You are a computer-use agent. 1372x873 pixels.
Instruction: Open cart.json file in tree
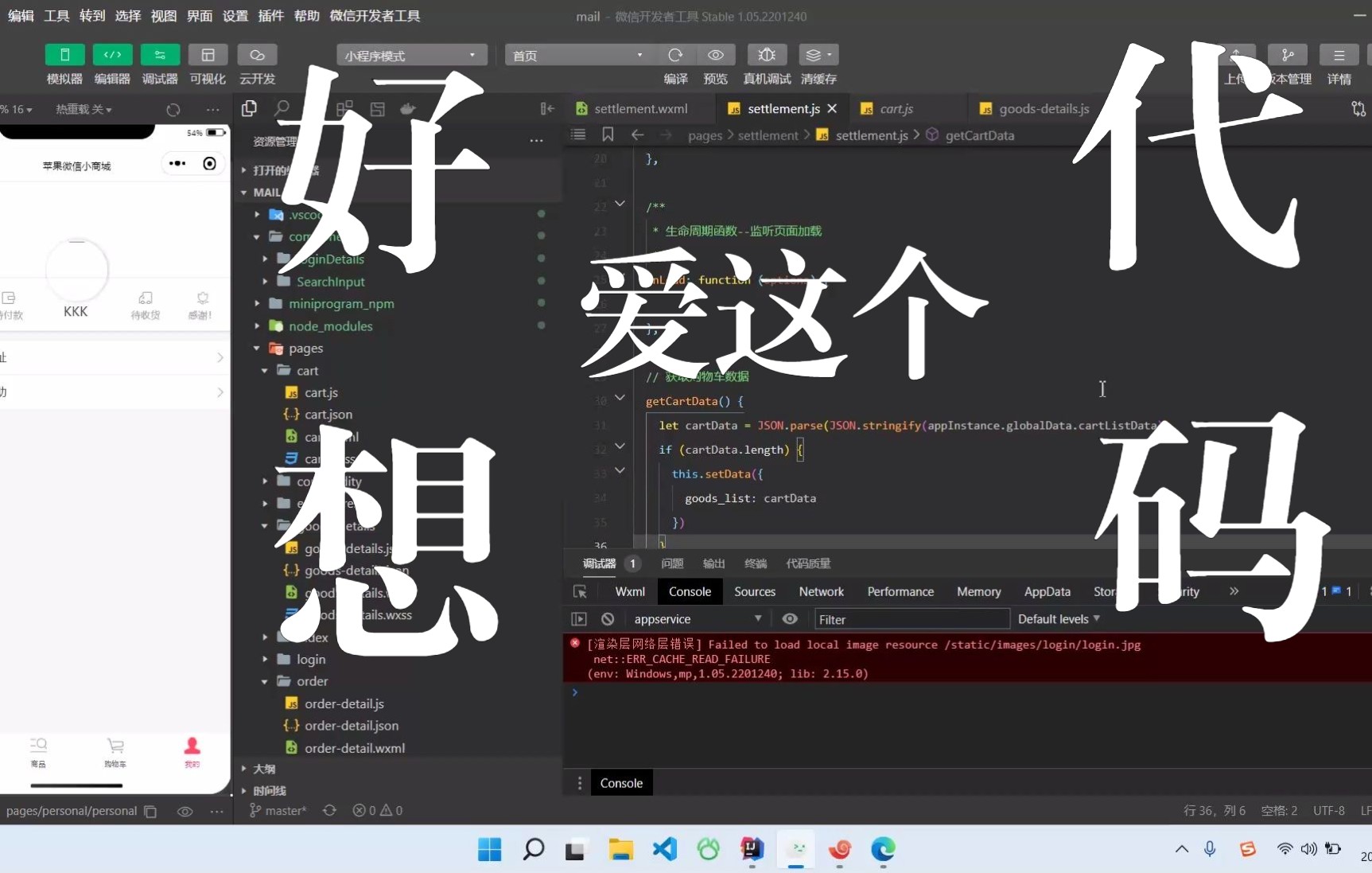coord(328,415)
